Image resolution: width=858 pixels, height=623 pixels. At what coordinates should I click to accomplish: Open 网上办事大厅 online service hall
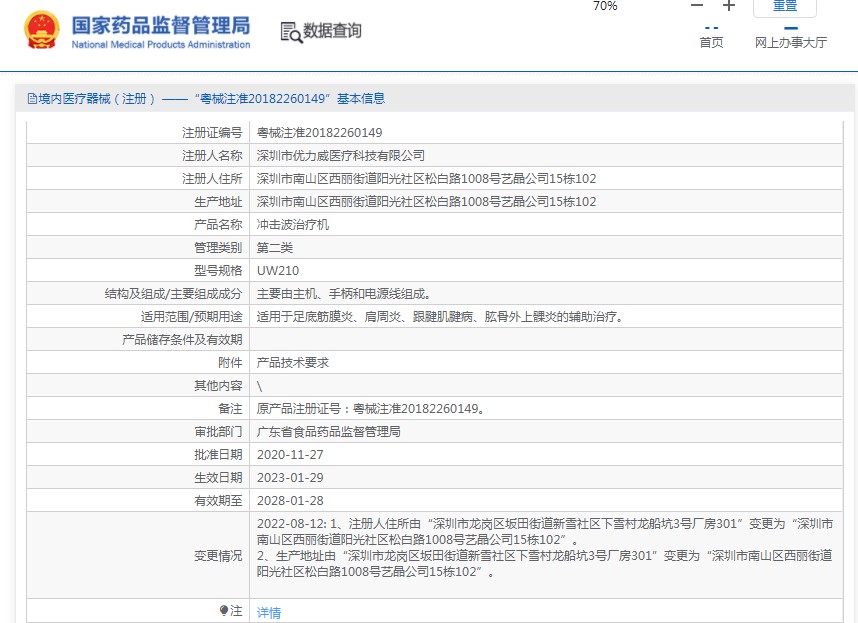pos(790,43)
